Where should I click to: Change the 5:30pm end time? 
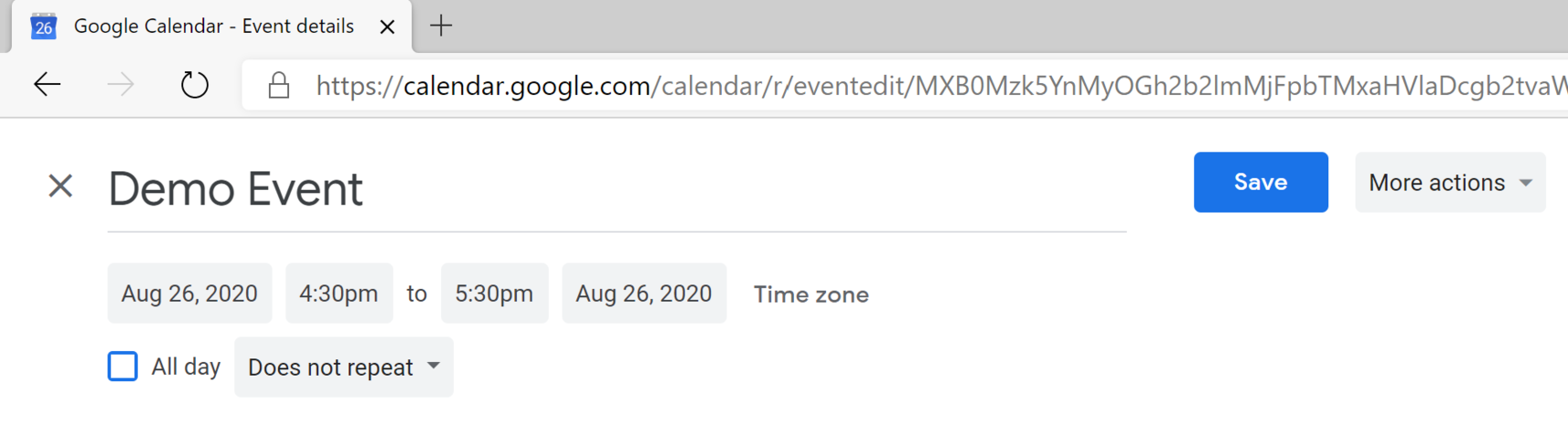[494, 294]
